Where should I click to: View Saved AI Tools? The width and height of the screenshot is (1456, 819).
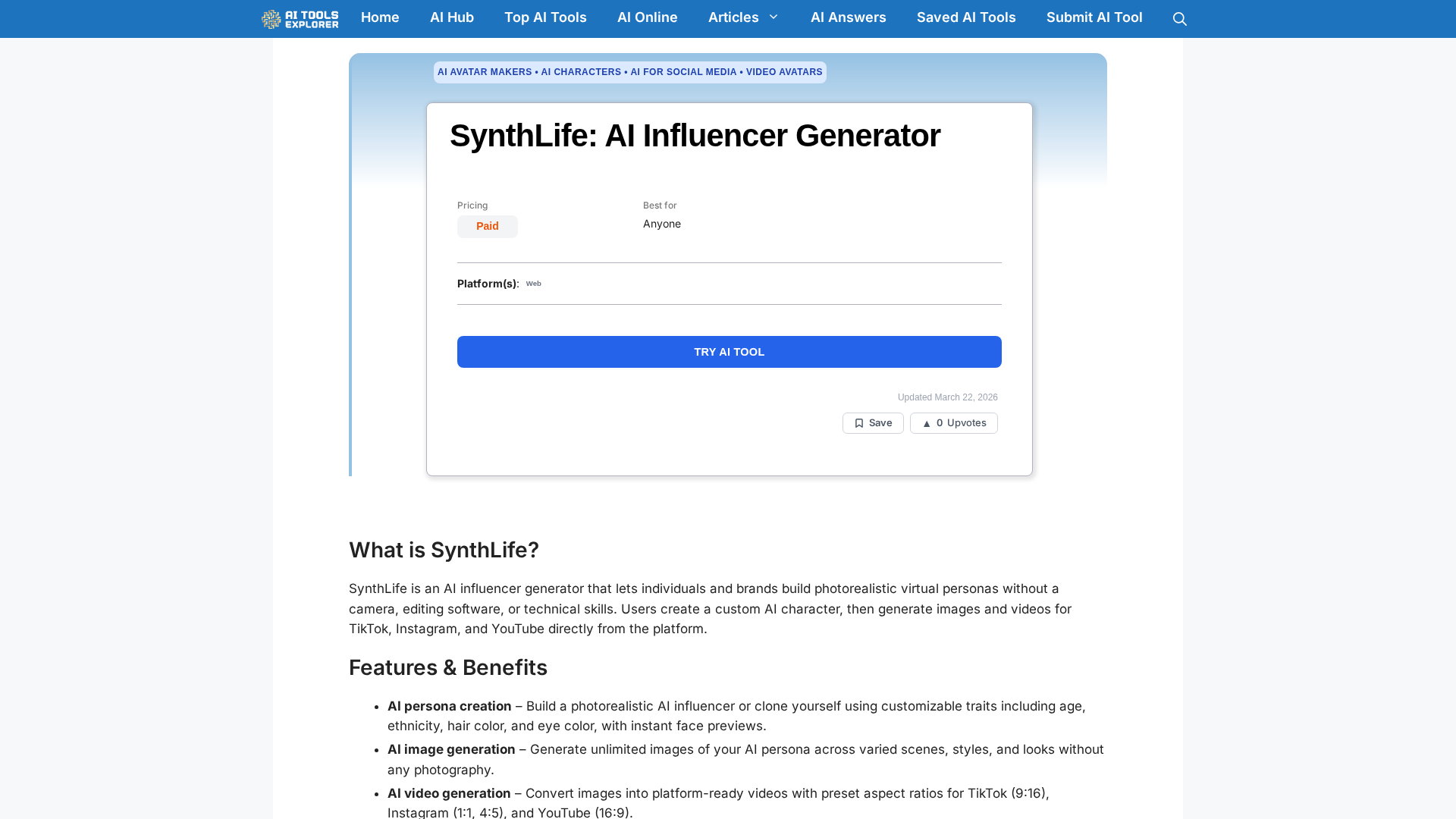[965, 17]
